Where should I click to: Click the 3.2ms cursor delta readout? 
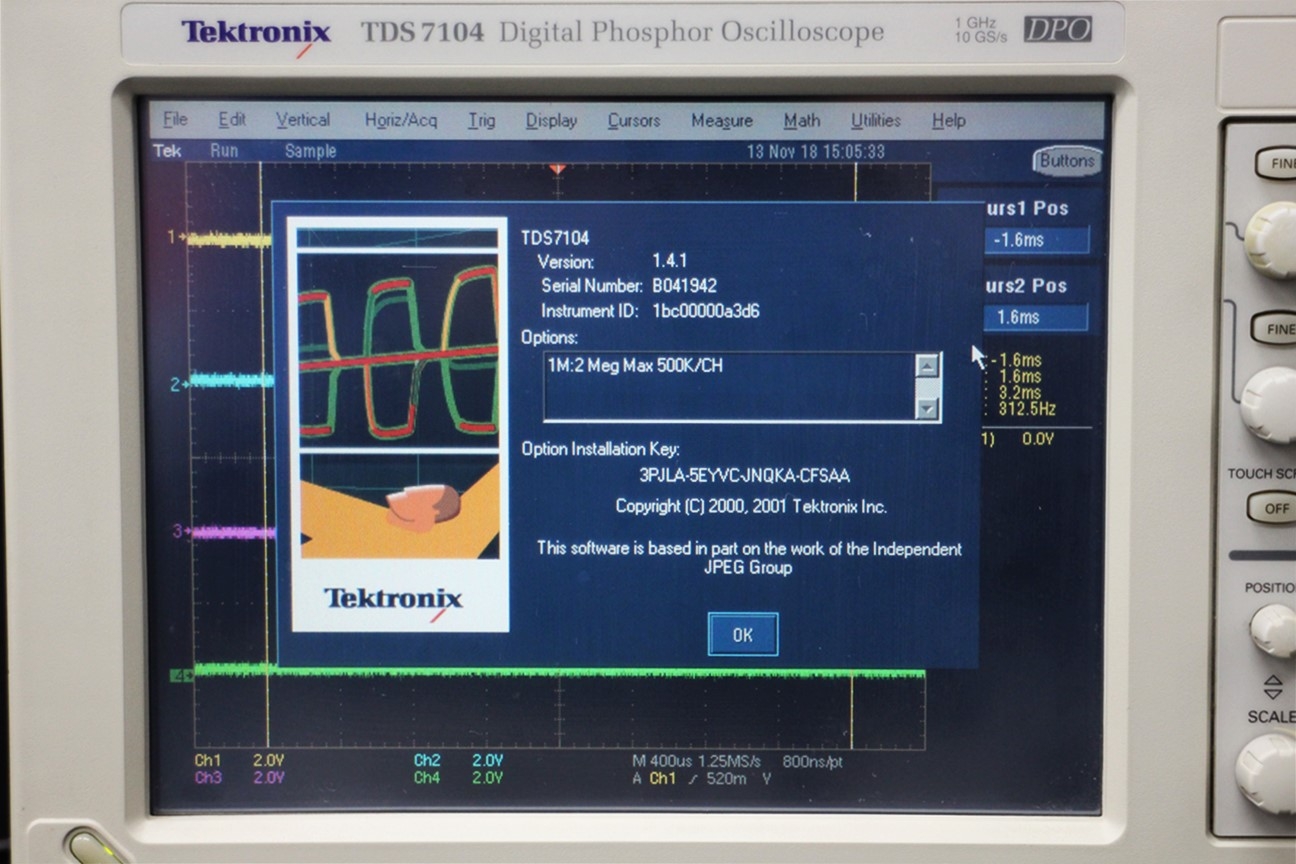[1019, 393]
